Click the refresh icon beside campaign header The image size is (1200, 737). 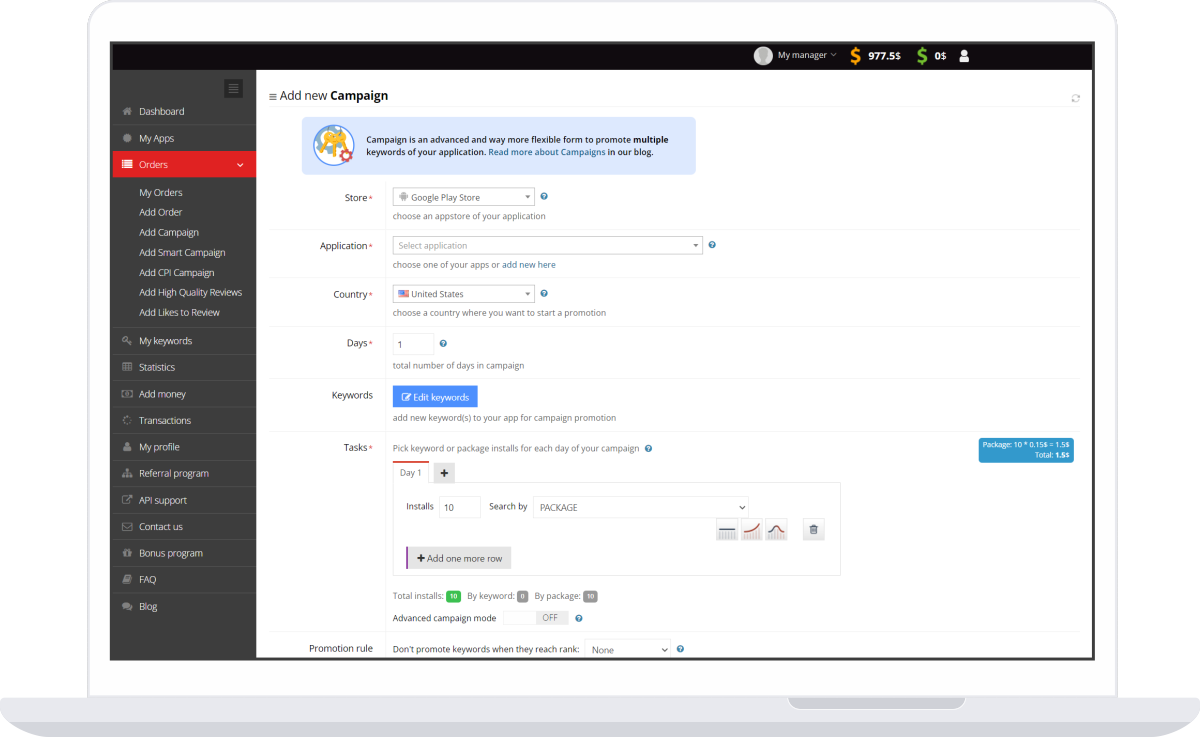[1075, 98]
